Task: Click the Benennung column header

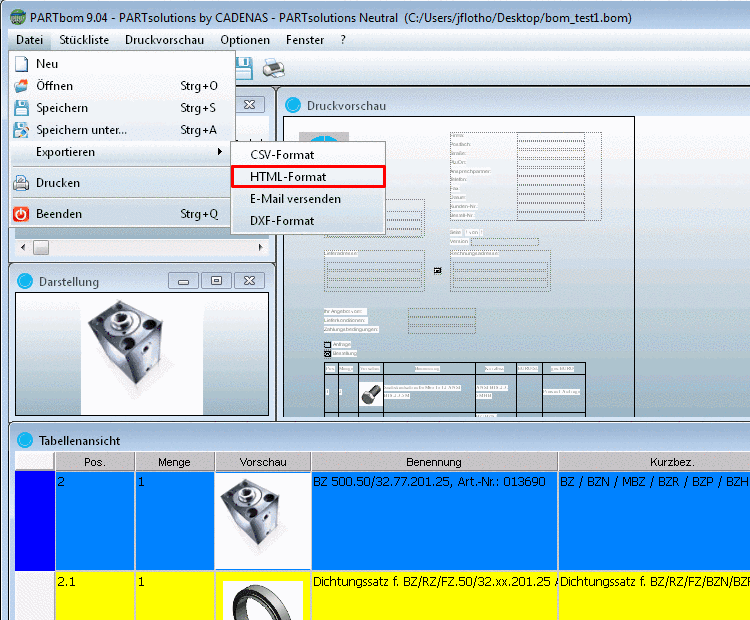Action: (434, 462)
